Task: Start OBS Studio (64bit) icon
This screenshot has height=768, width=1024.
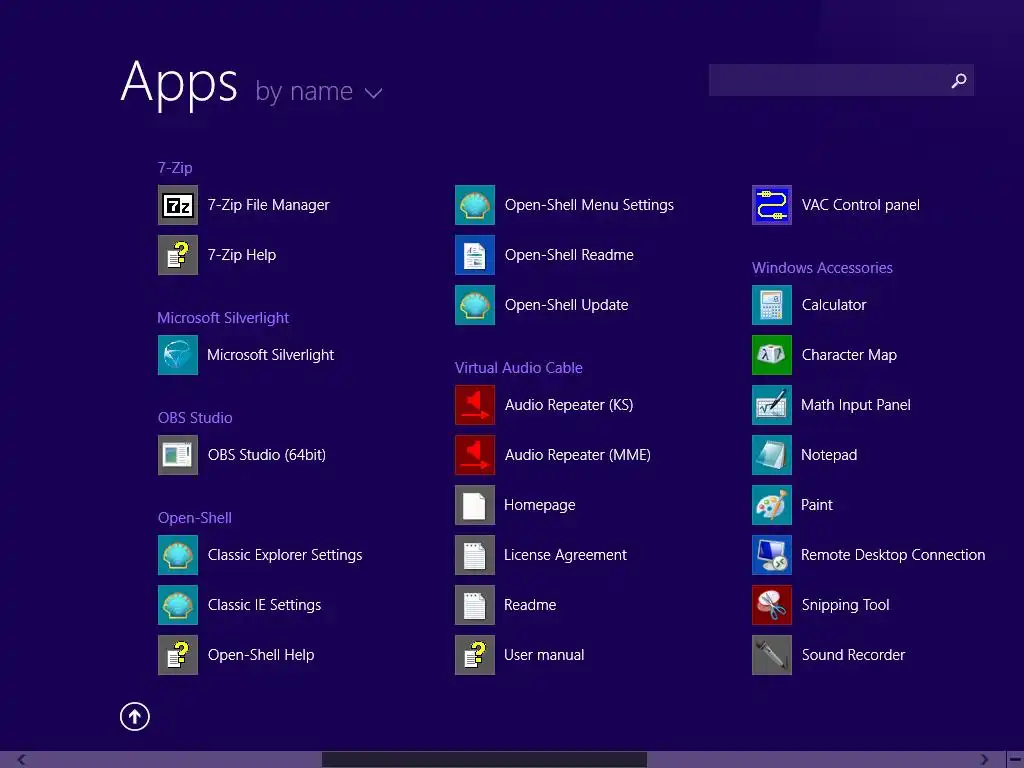Action: pos(178,455)
